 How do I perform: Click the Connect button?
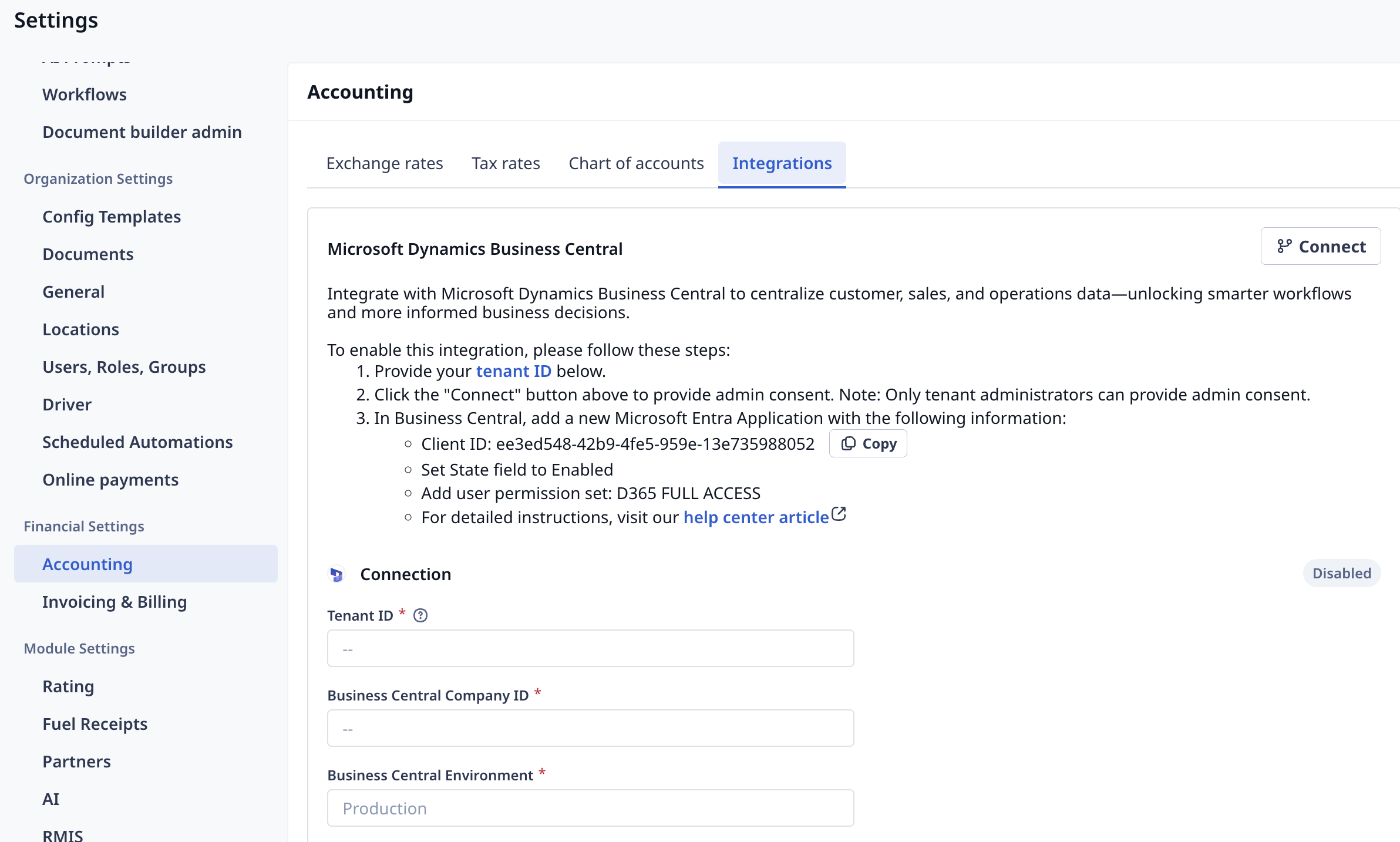(1321, 246)
